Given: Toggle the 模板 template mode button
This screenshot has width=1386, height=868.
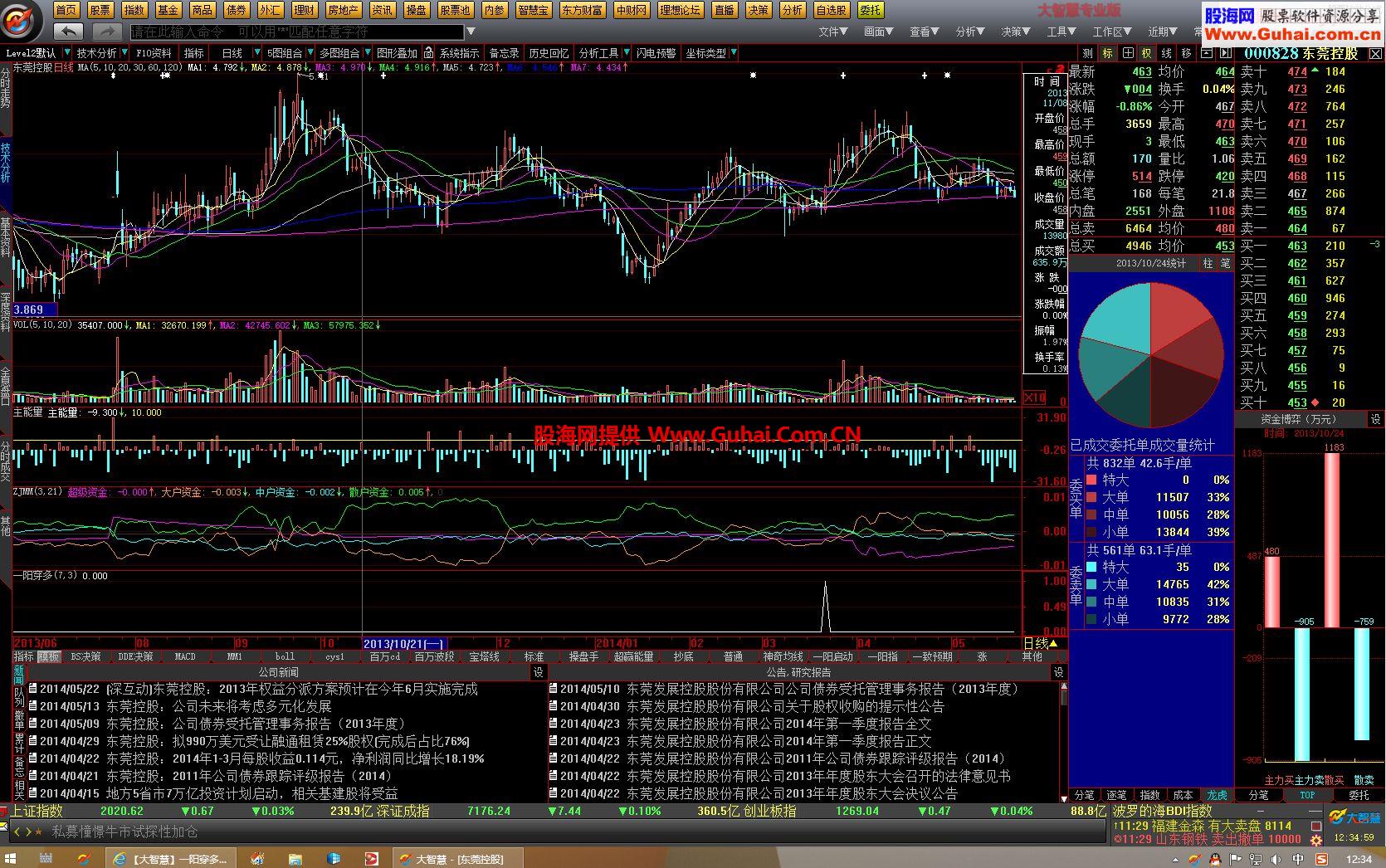Looking at the screenshot, I should click(49, 656).
